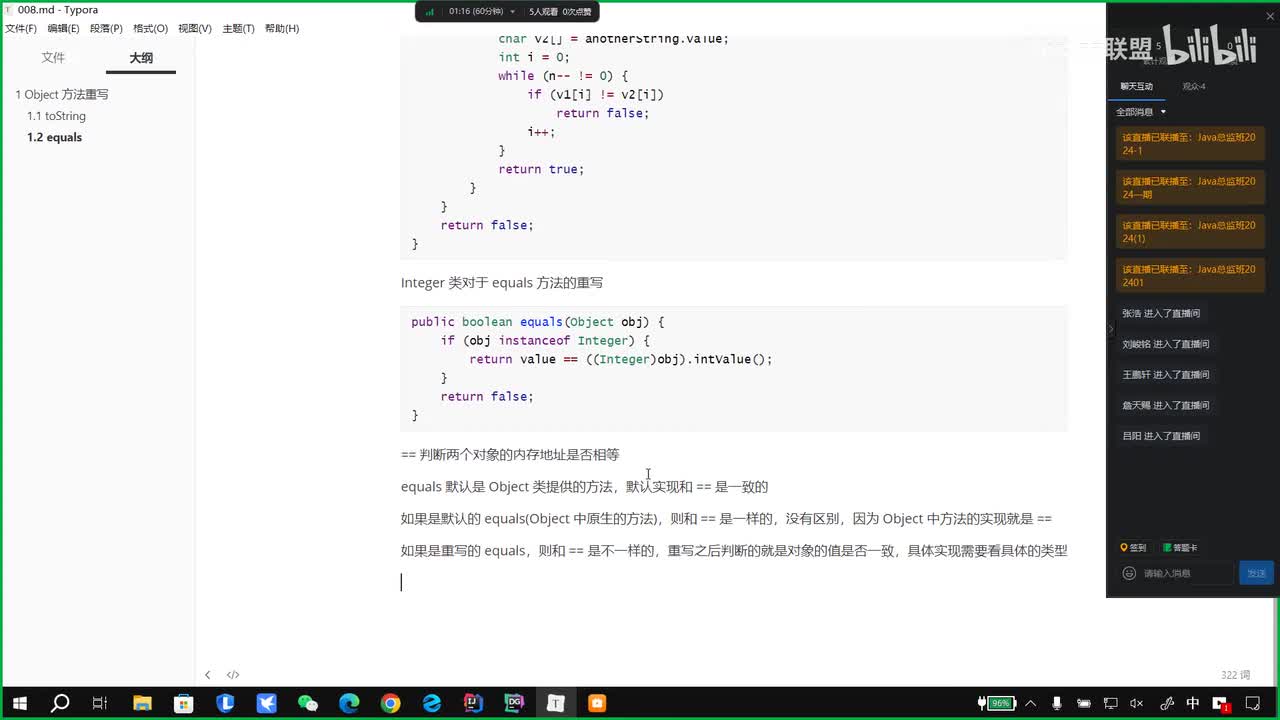Screen dimensions: 1280x720
Task: Click the line starting 如果是重写的 equals
Action: coord(734,550)
